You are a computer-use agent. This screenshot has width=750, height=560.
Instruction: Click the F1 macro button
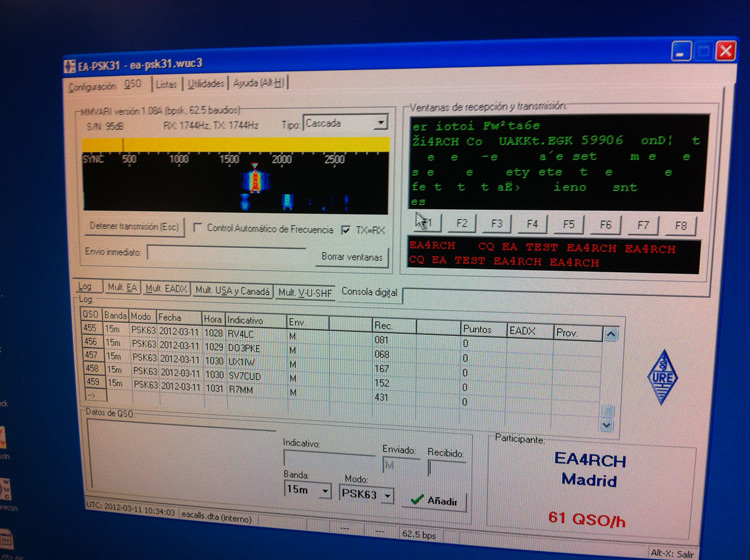pyautogui.click(x=428, y=222)
